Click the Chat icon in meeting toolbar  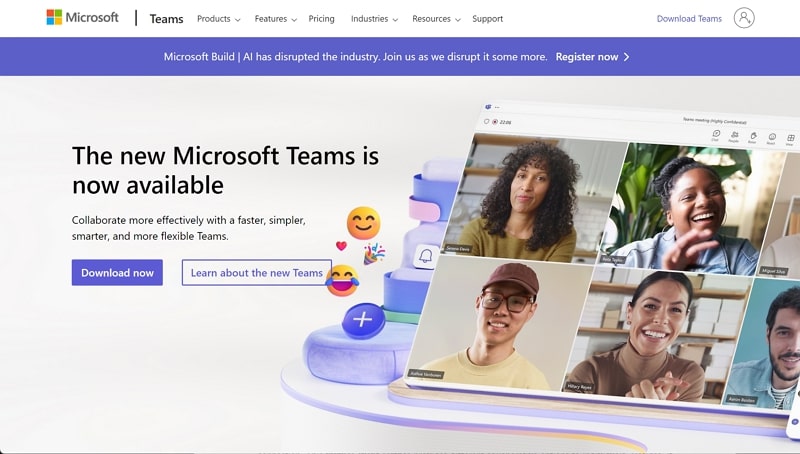pyautogui.click(x=716, y=135)
